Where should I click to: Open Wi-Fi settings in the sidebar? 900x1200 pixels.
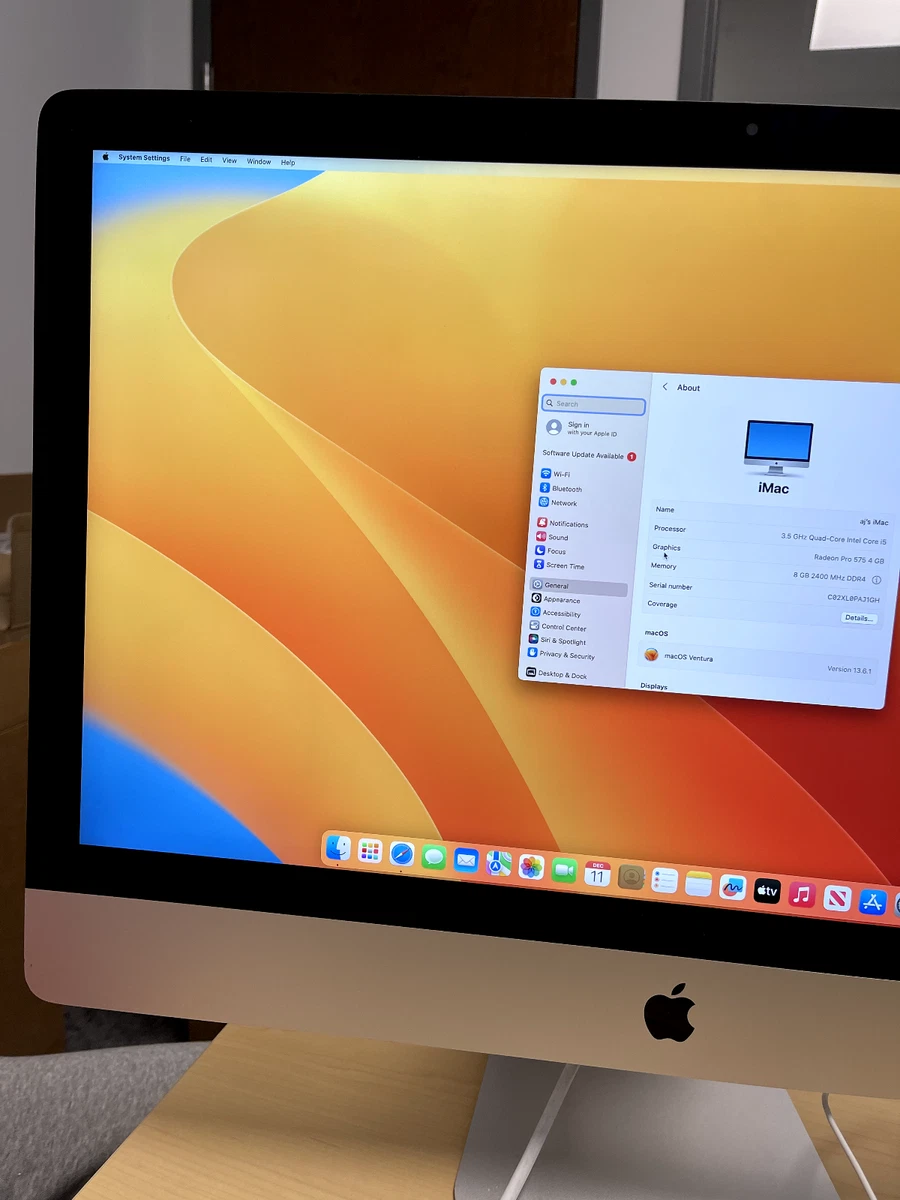(556, 473)
